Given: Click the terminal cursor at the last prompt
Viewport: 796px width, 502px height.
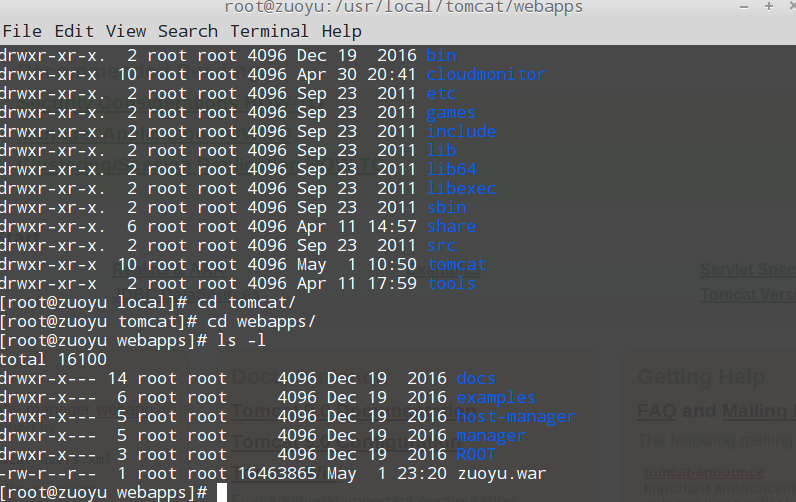Looking at the screenshot, I should (222, 492).
